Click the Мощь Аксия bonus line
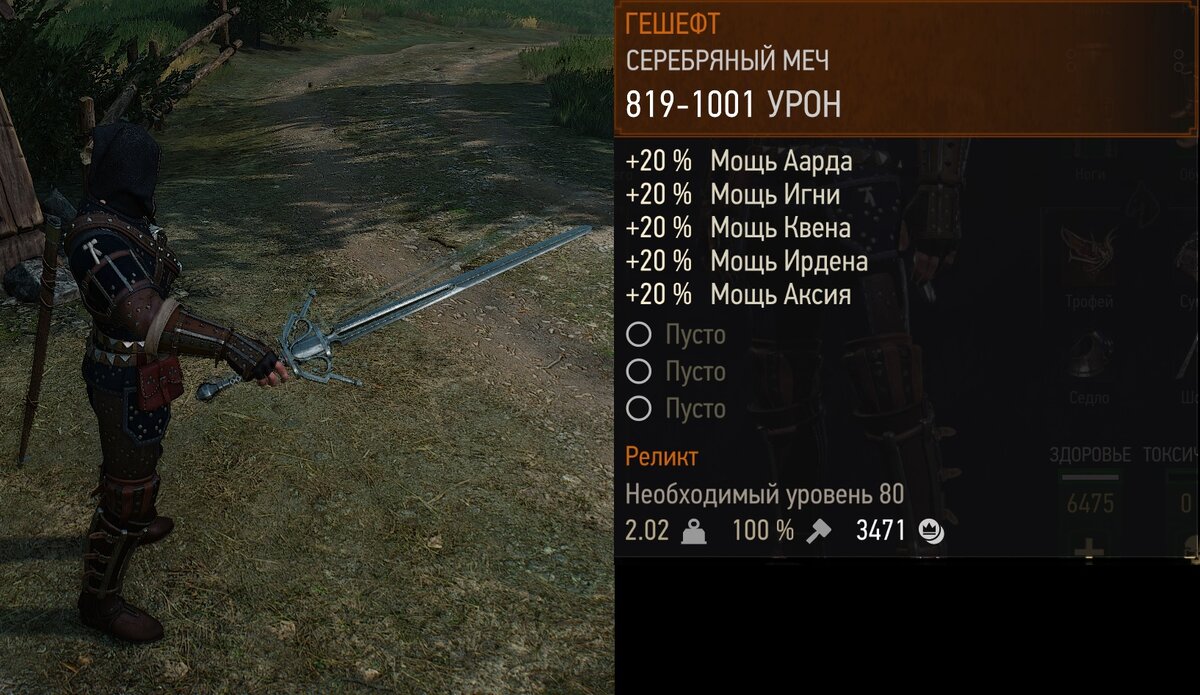 point(738,295)
